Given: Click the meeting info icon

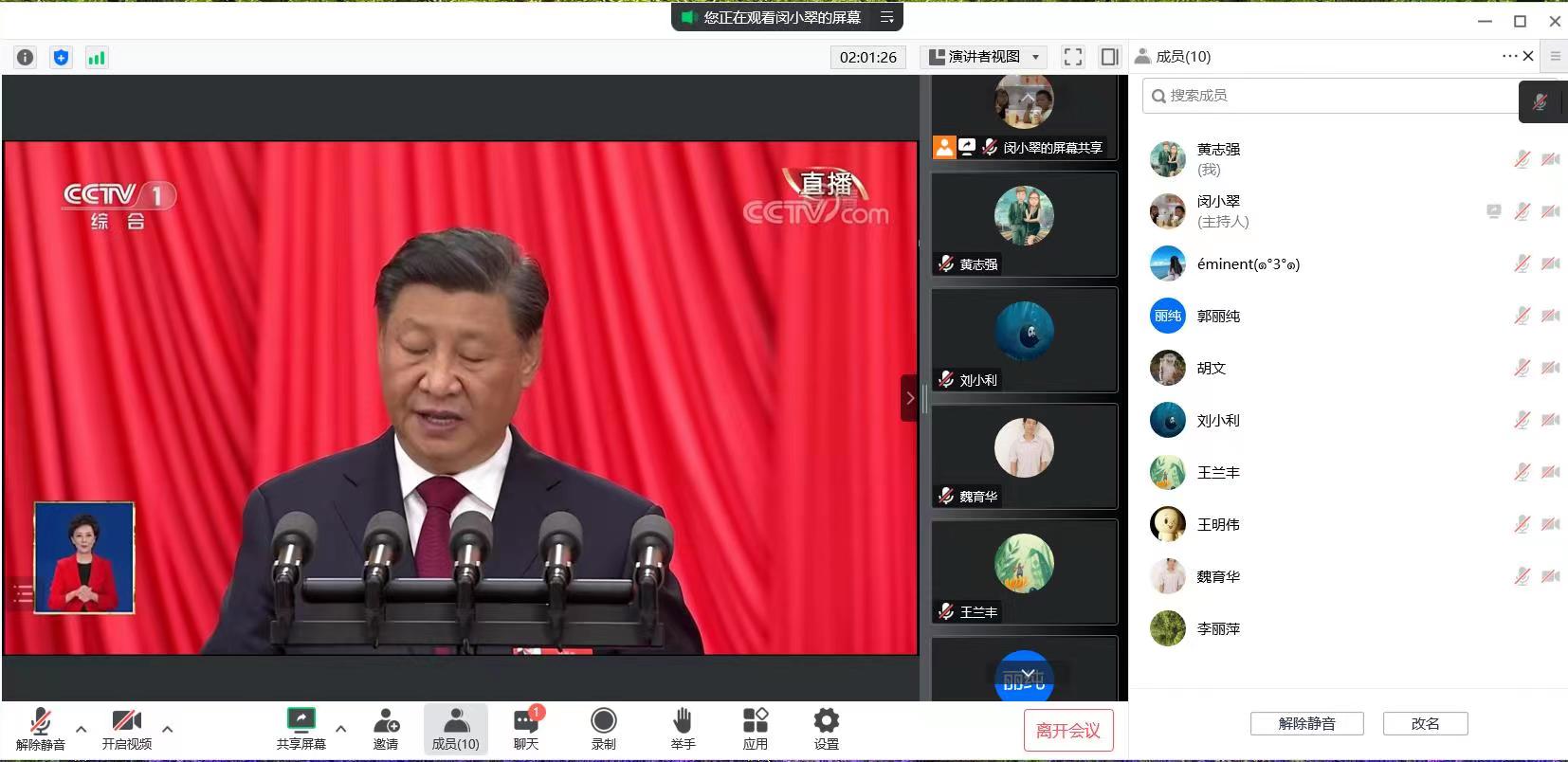Looking at the screenshot, I should (x=26, y=58).
